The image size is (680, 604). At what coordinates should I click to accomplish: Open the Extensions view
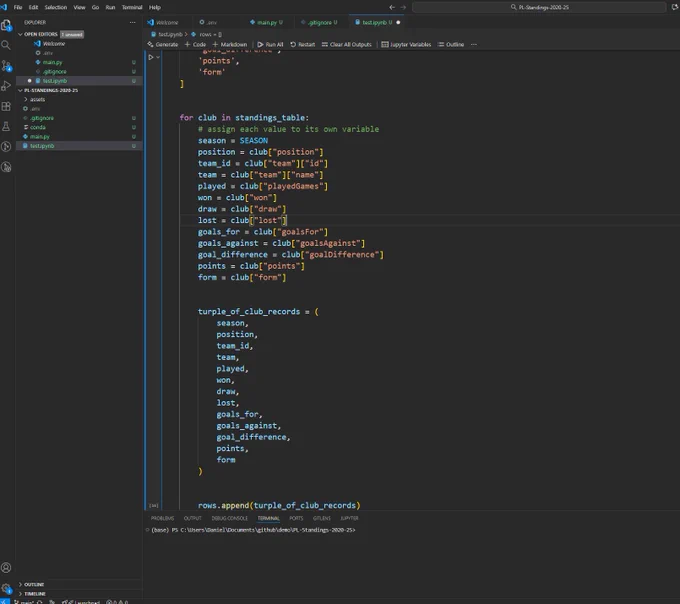[6, 106]
